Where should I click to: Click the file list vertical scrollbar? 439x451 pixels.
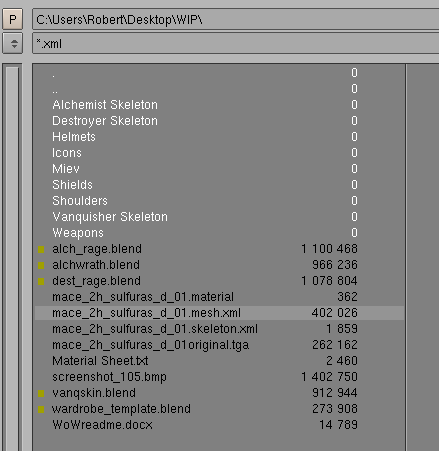click(12, 257)
